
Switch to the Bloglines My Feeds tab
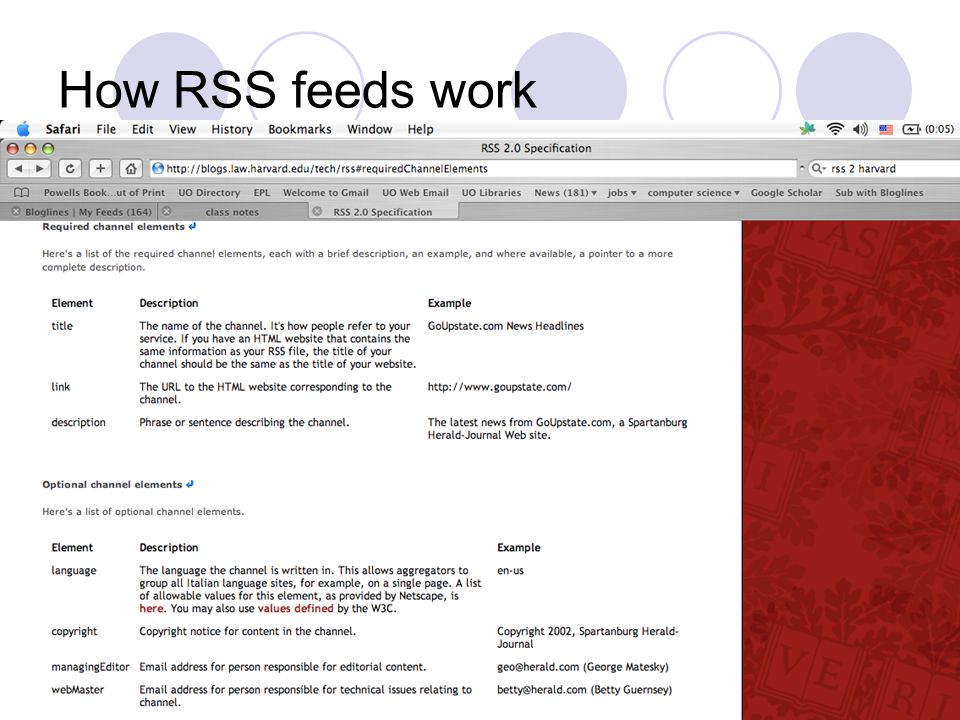click(88, 212)
